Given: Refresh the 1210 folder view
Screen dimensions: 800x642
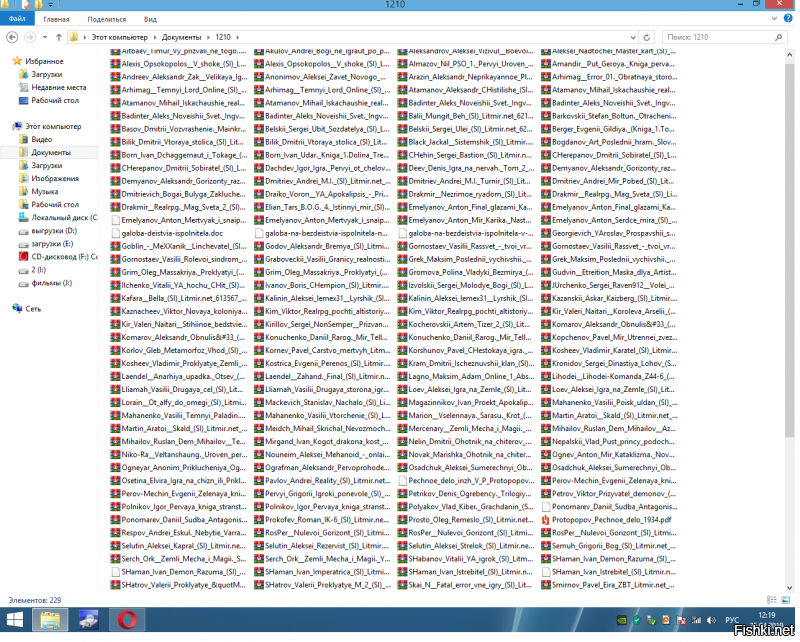Looking at the screenshot, I should point(646,37).
